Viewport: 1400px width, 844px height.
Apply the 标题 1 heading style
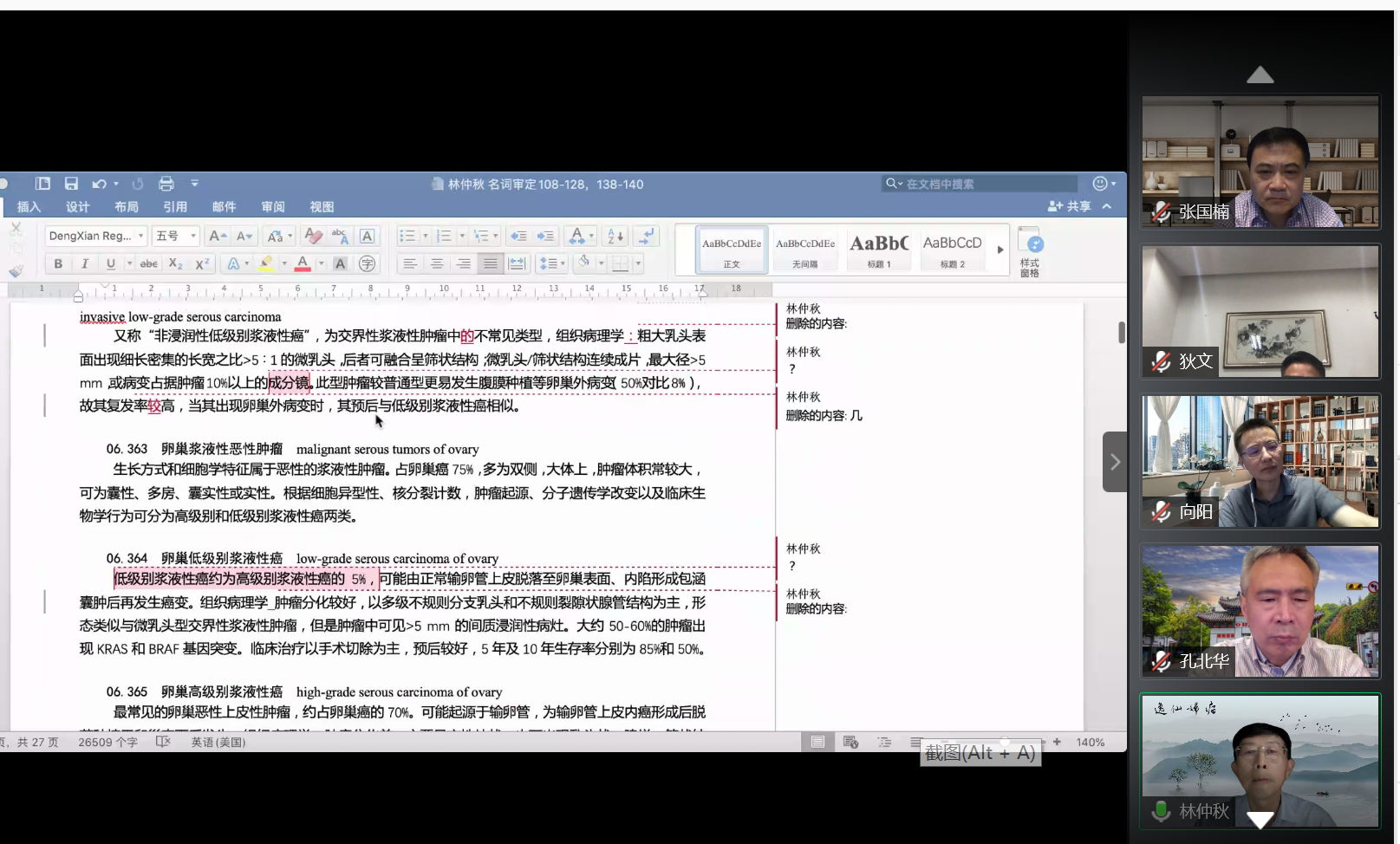click(x=879, y=250)
